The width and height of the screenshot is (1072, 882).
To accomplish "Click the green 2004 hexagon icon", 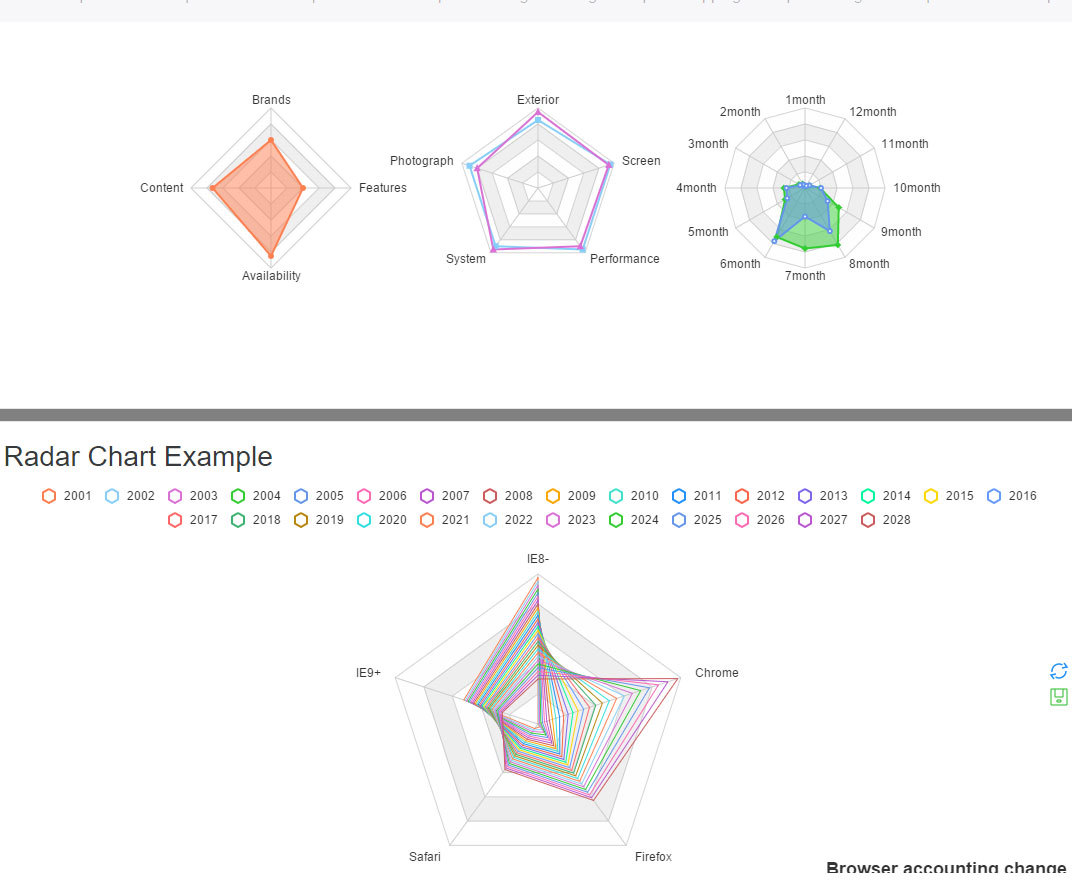I will (x=238, y=495).
